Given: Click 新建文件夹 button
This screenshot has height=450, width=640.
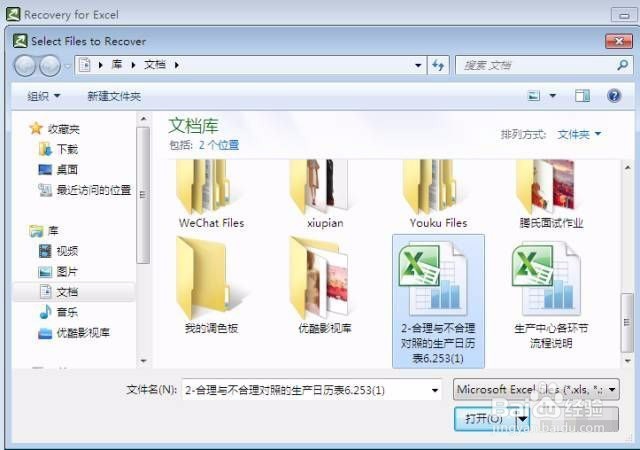Looking at the screenshot, I should (x=114, y=96).
